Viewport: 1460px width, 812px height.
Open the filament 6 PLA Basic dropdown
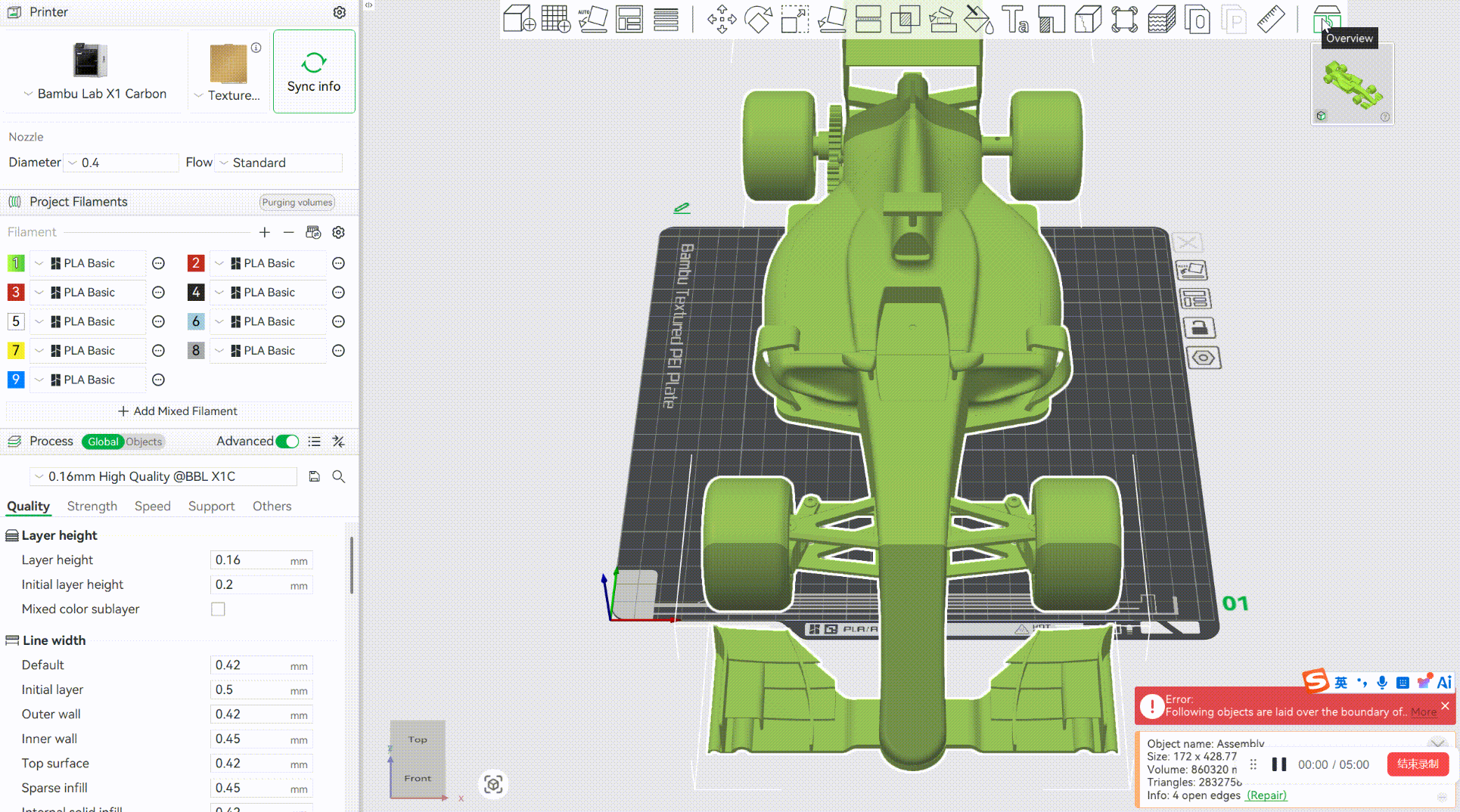coord(268,321)
